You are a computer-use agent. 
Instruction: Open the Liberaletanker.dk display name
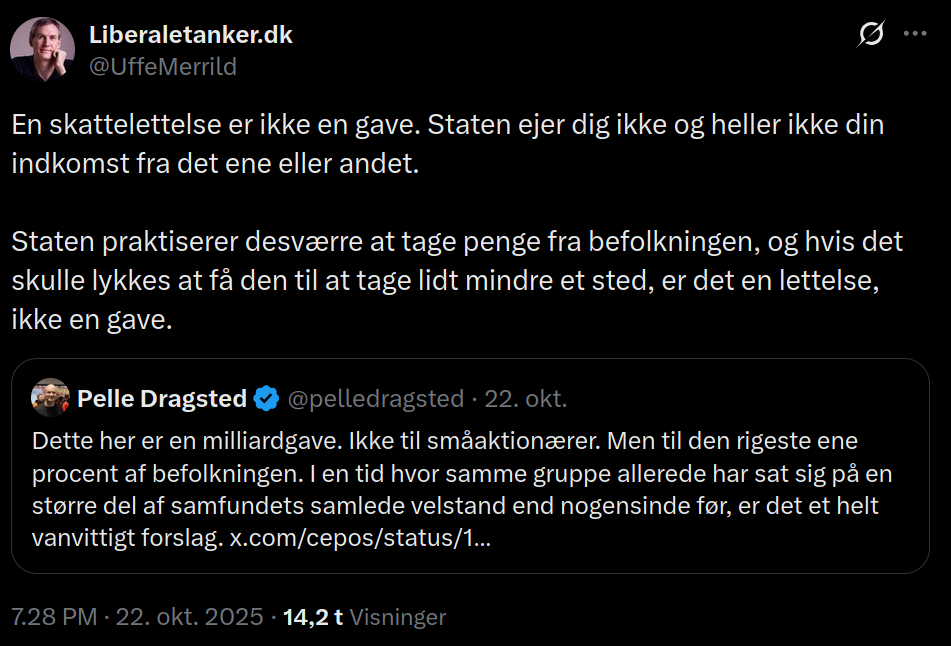coord(190,35)
